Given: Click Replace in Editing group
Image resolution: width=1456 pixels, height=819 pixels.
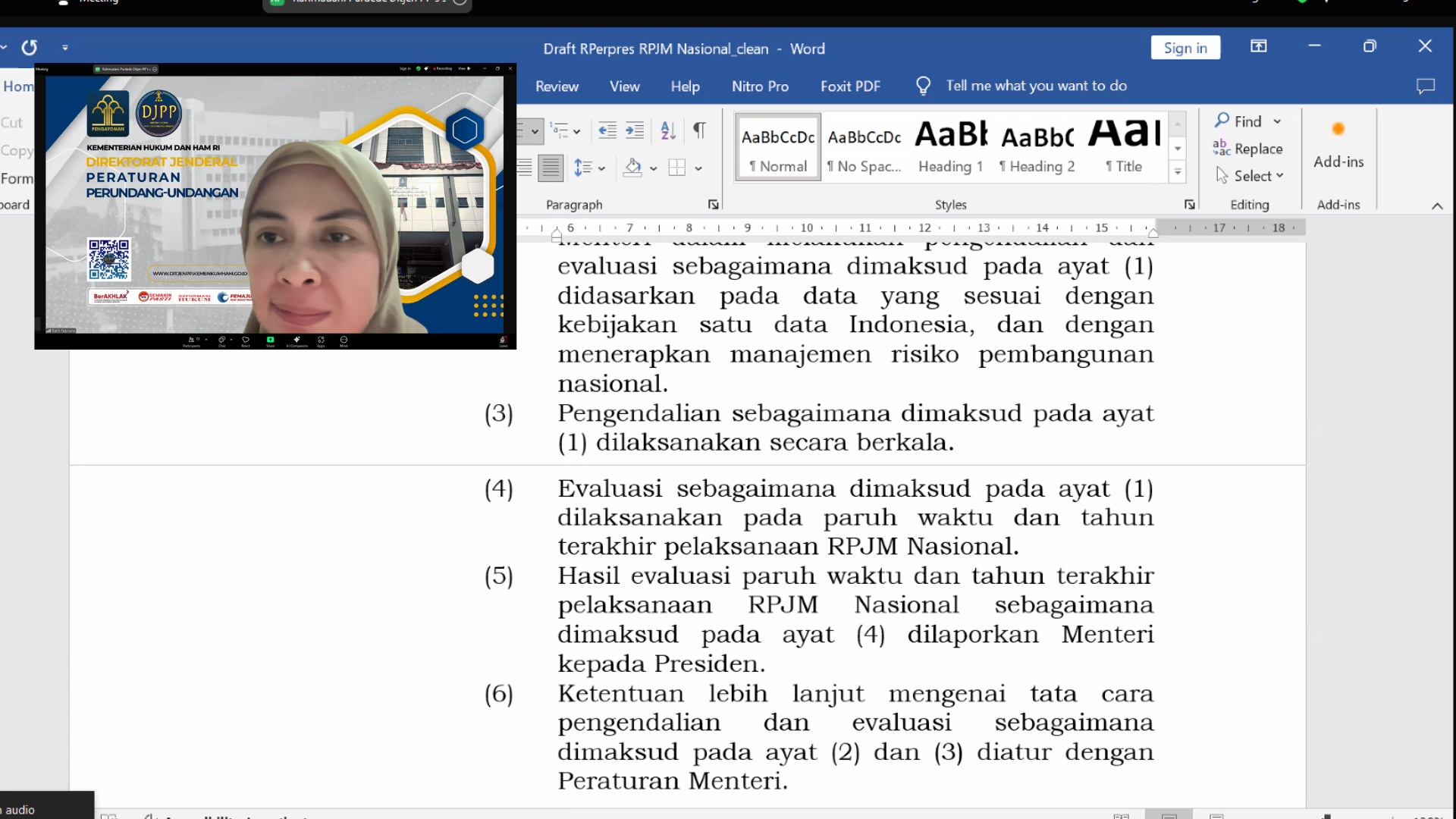Looking at the screenshot, I should (1248, 149).
